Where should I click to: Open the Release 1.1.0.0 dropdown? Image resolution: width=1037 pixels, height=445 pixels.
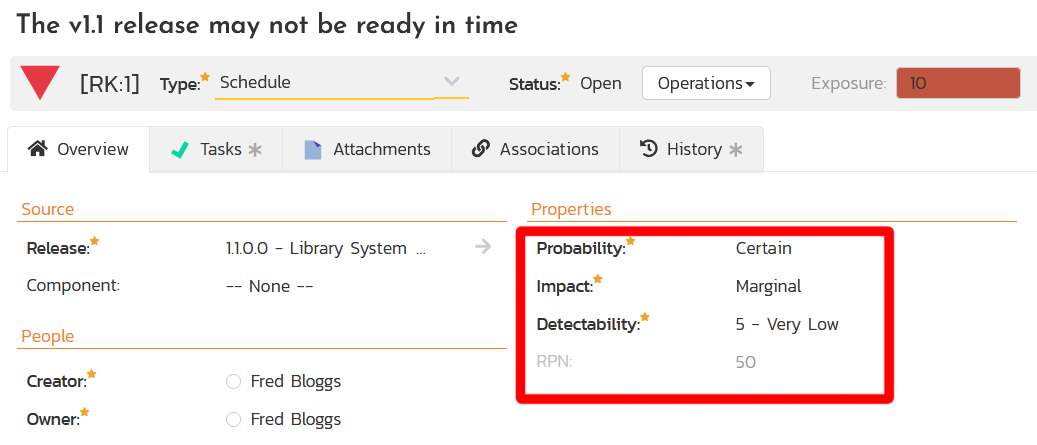pos(326,248)
